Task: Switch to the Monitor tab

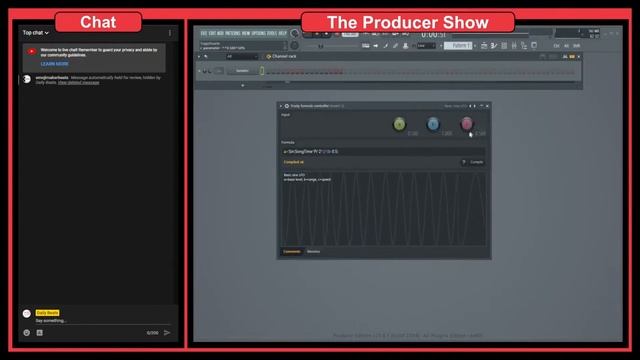Action: pyautogui.click(x=313, y=251)
